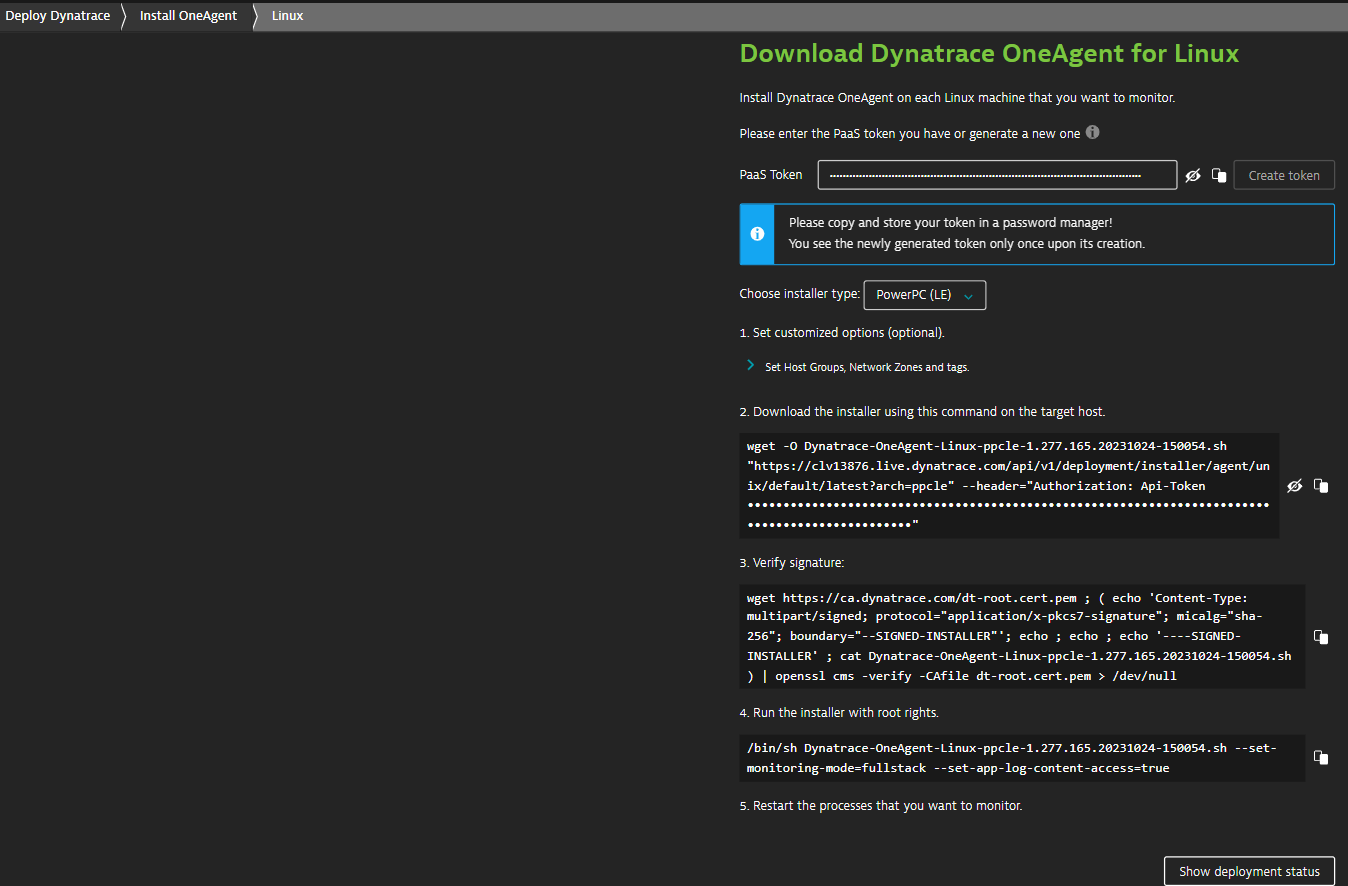Image resolution: width=1348 pixels, height=886 pixels.
Task: Click the installer run command code block
Action: click(x=1022, y=758)
